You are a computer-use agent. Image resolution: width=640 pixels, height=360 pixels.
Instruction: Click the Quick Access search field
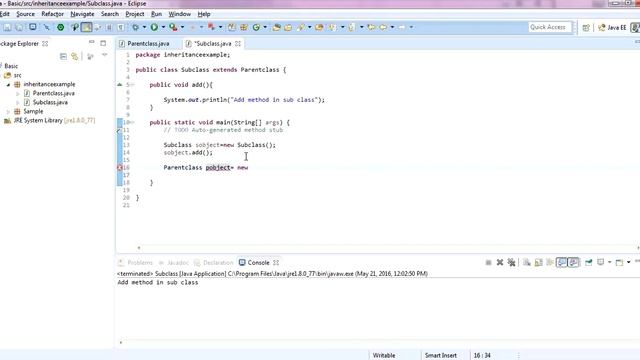[549, 27]
